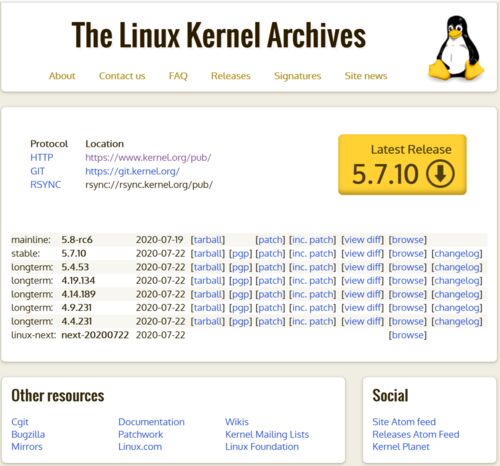Open the https://git.kernel.org/ link

point(132,171)
